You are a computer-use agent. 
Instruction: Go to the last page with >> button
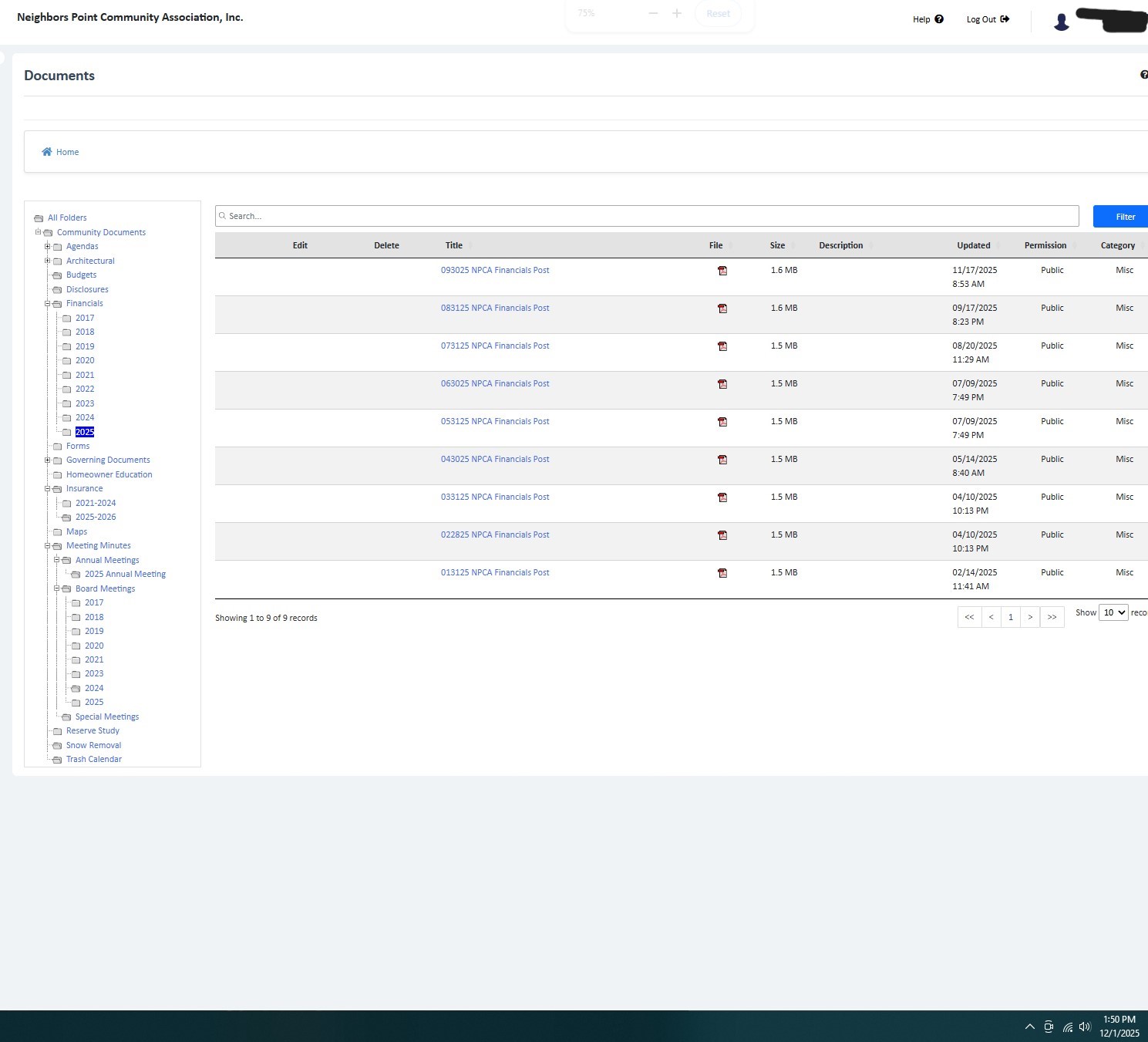coord(1052,617)
